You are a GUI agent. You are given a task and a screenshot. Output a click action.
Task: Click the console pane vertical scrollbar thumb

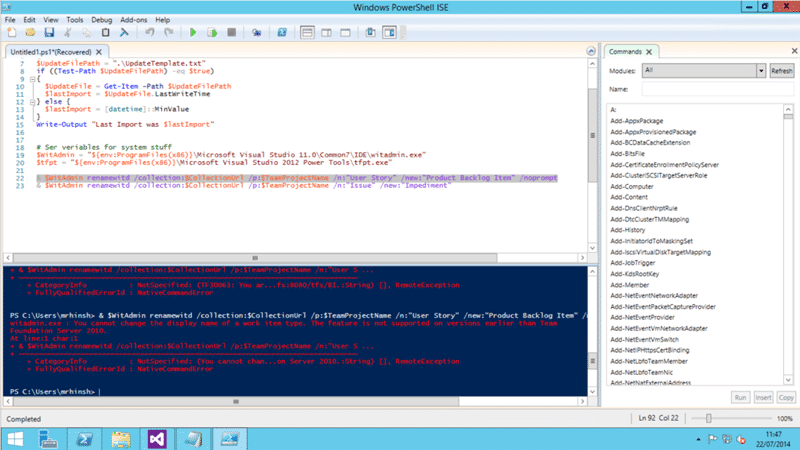pos(592,361)
